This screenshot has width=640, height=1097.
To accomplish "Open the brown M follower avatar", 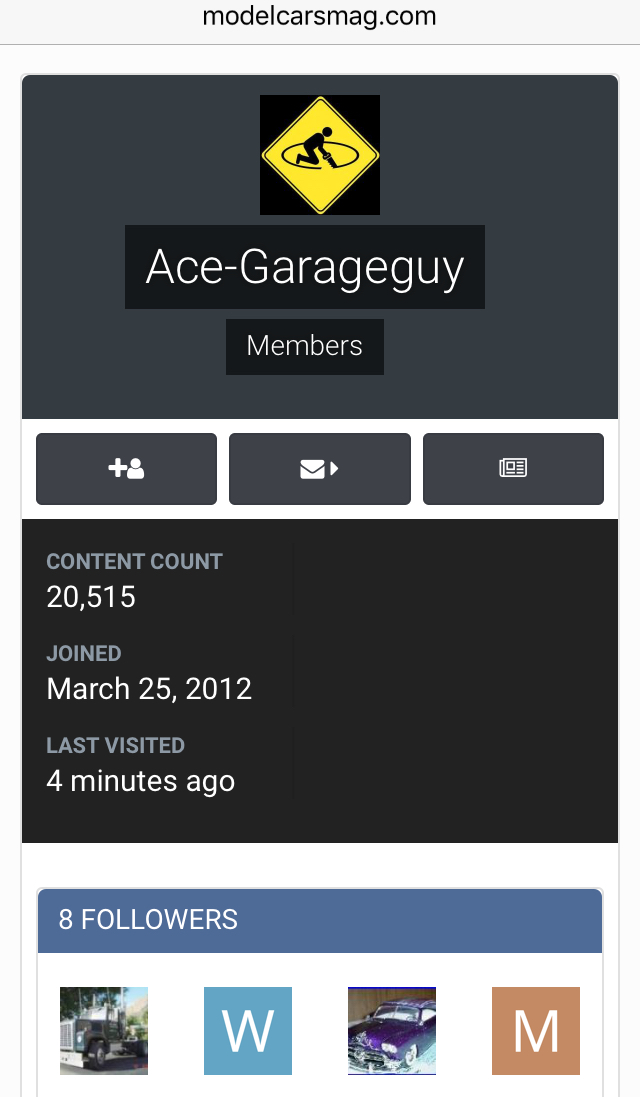I will 536,1031.
